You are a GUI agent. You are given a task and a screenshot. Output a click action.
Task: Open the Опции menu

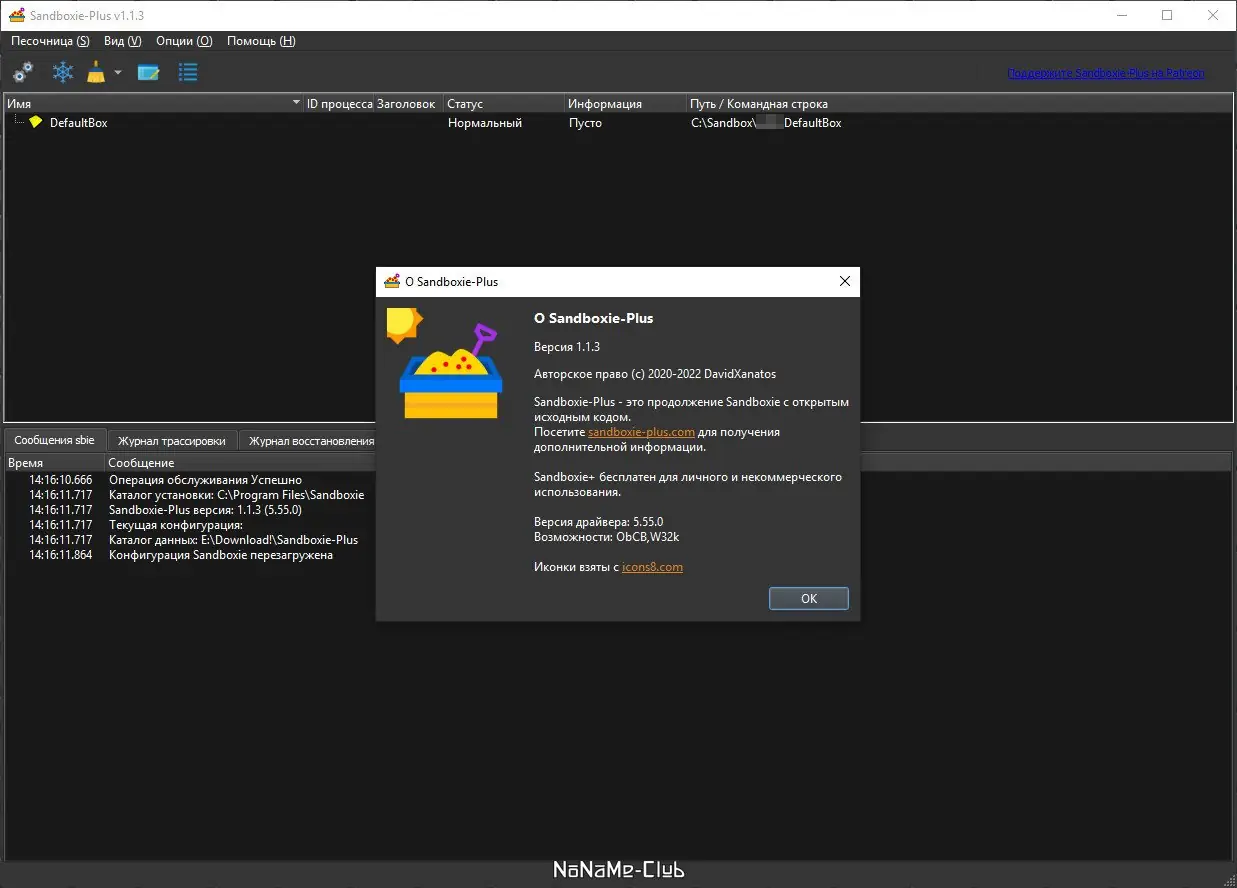pos(184,41)
